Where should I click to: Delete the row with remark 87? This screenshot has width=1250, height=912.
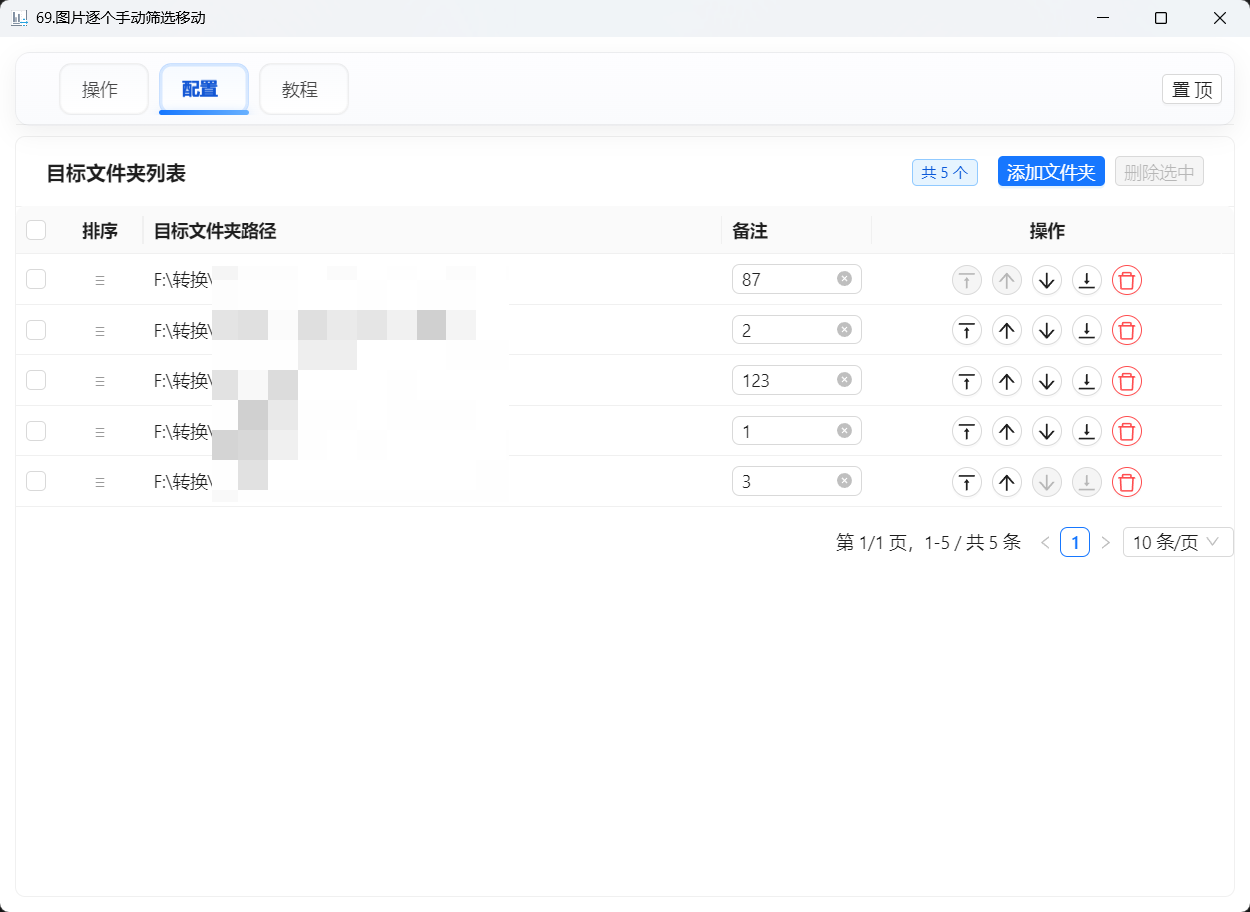[1126, 280]
